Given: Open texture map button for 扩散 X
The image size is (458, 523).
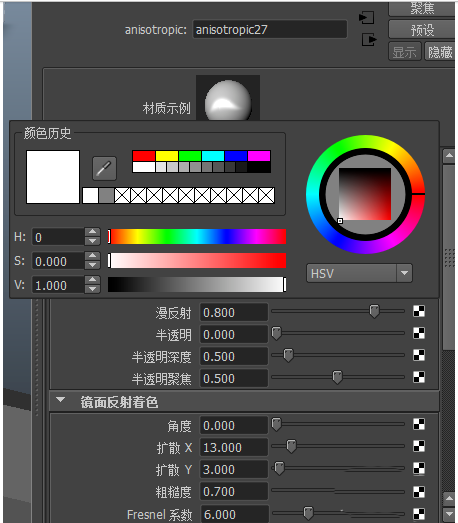Looking at the screenshot, I should click(x=419, y=446).
